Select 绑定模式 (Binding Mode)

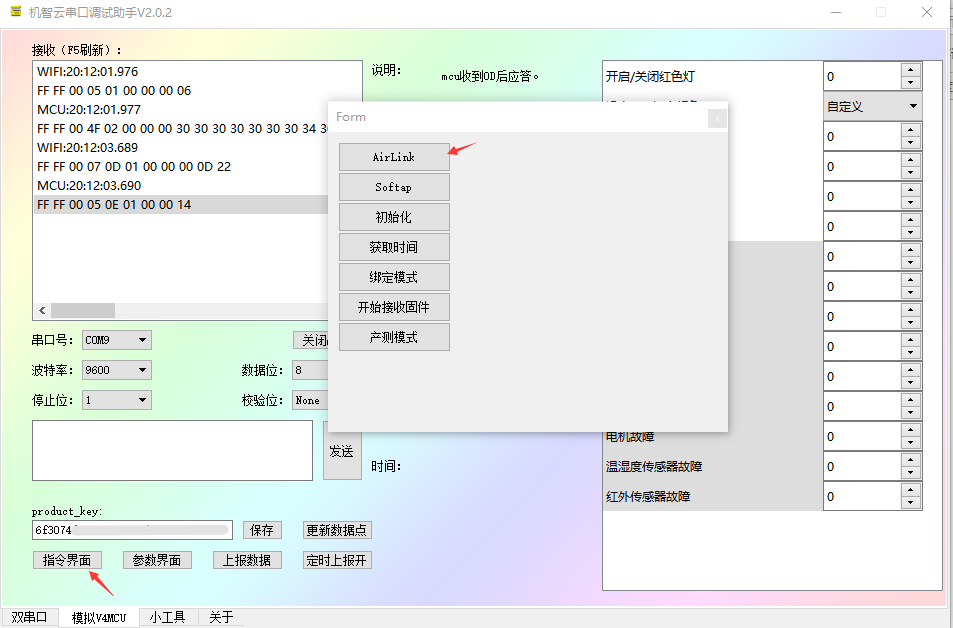[x=394, y=277]
